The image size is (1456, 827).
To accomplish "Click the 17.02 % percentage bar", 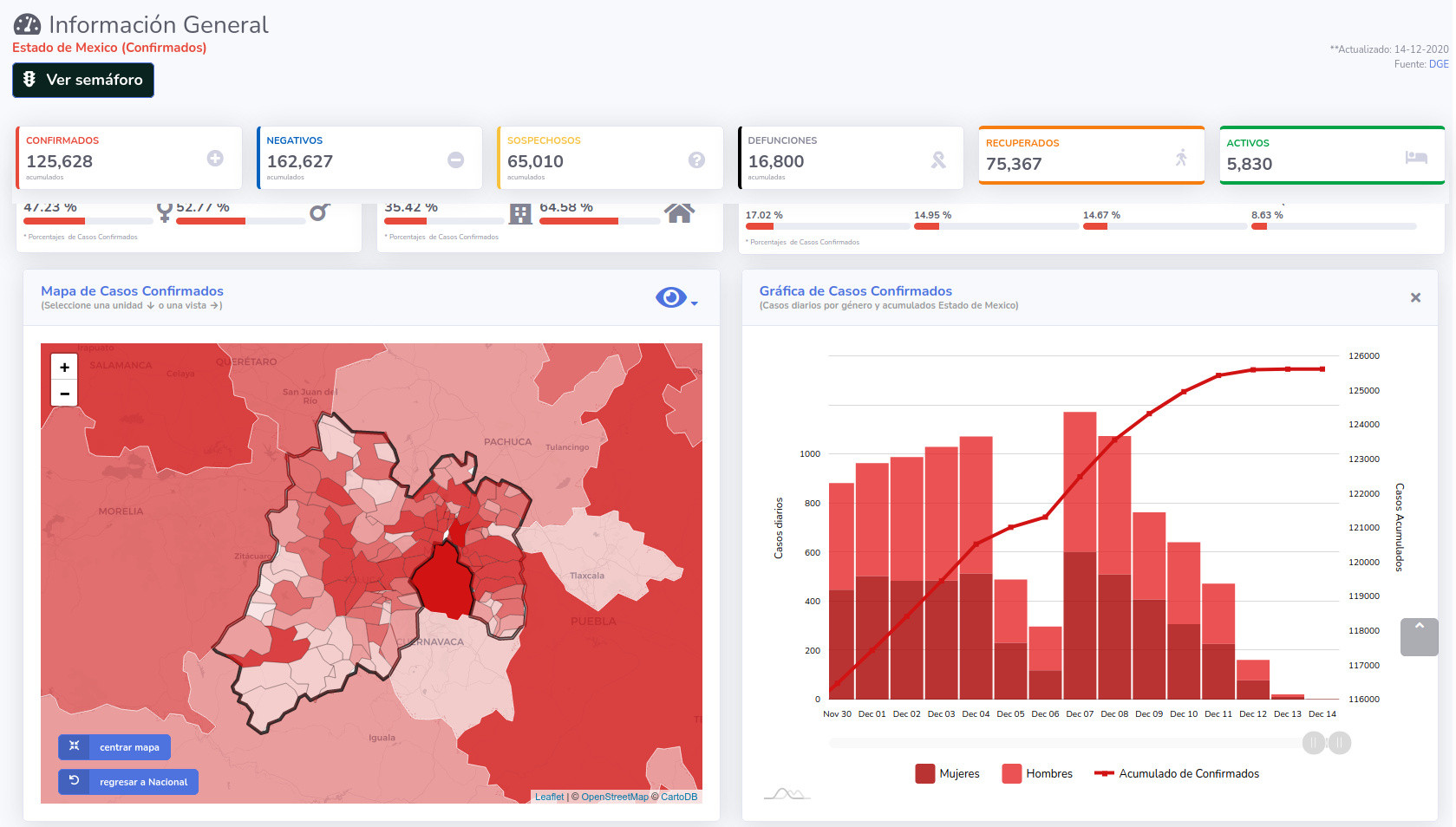I will tap(826, 226).
